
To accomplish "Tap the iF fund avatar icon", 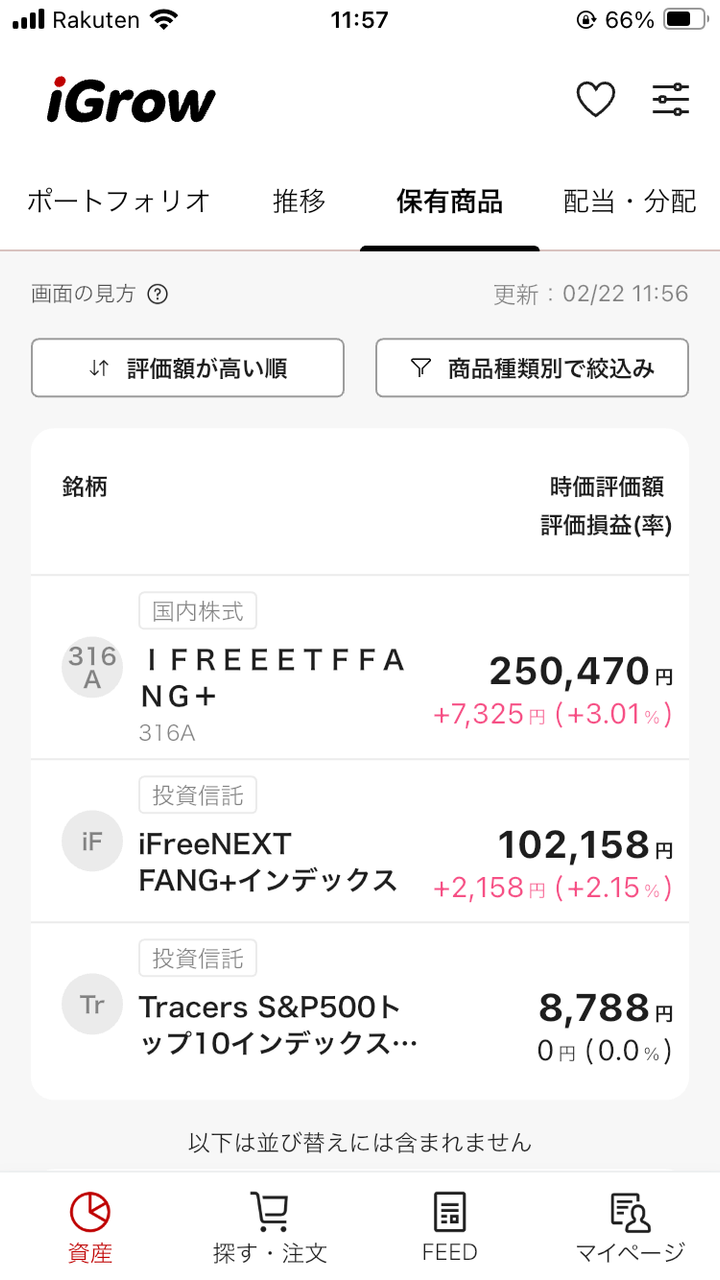I will pyautogui.click(x=92, y=841).
